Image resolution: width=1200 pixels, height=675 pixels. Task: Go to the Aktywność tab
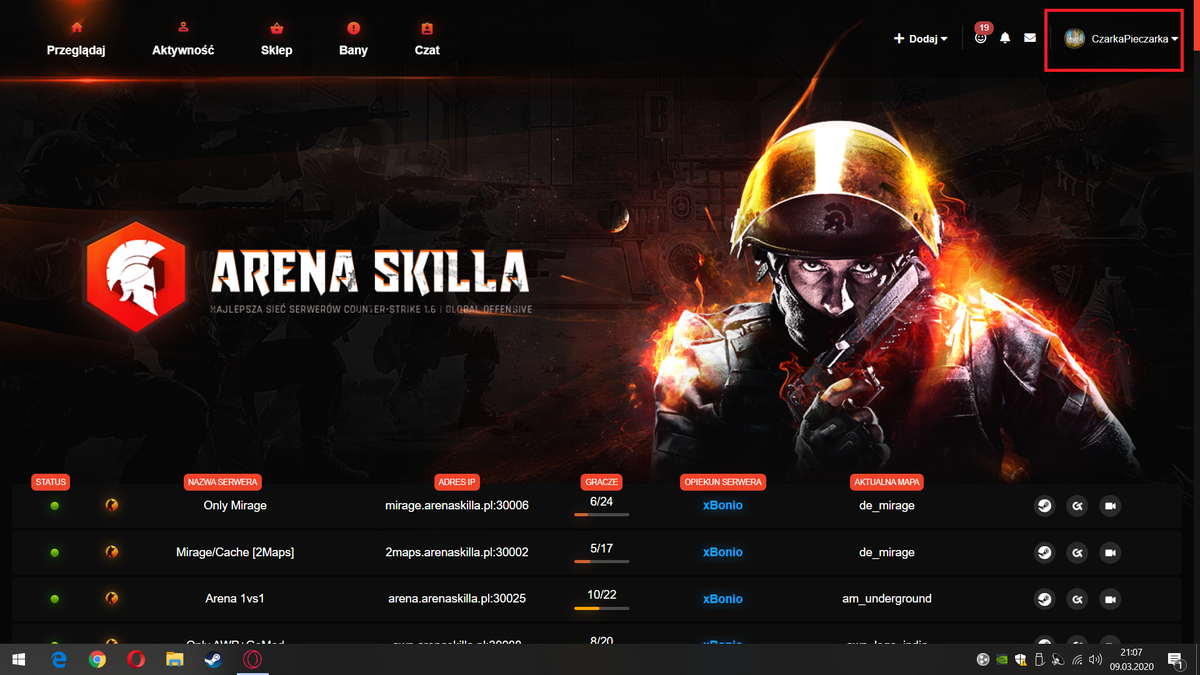[183, 40]
